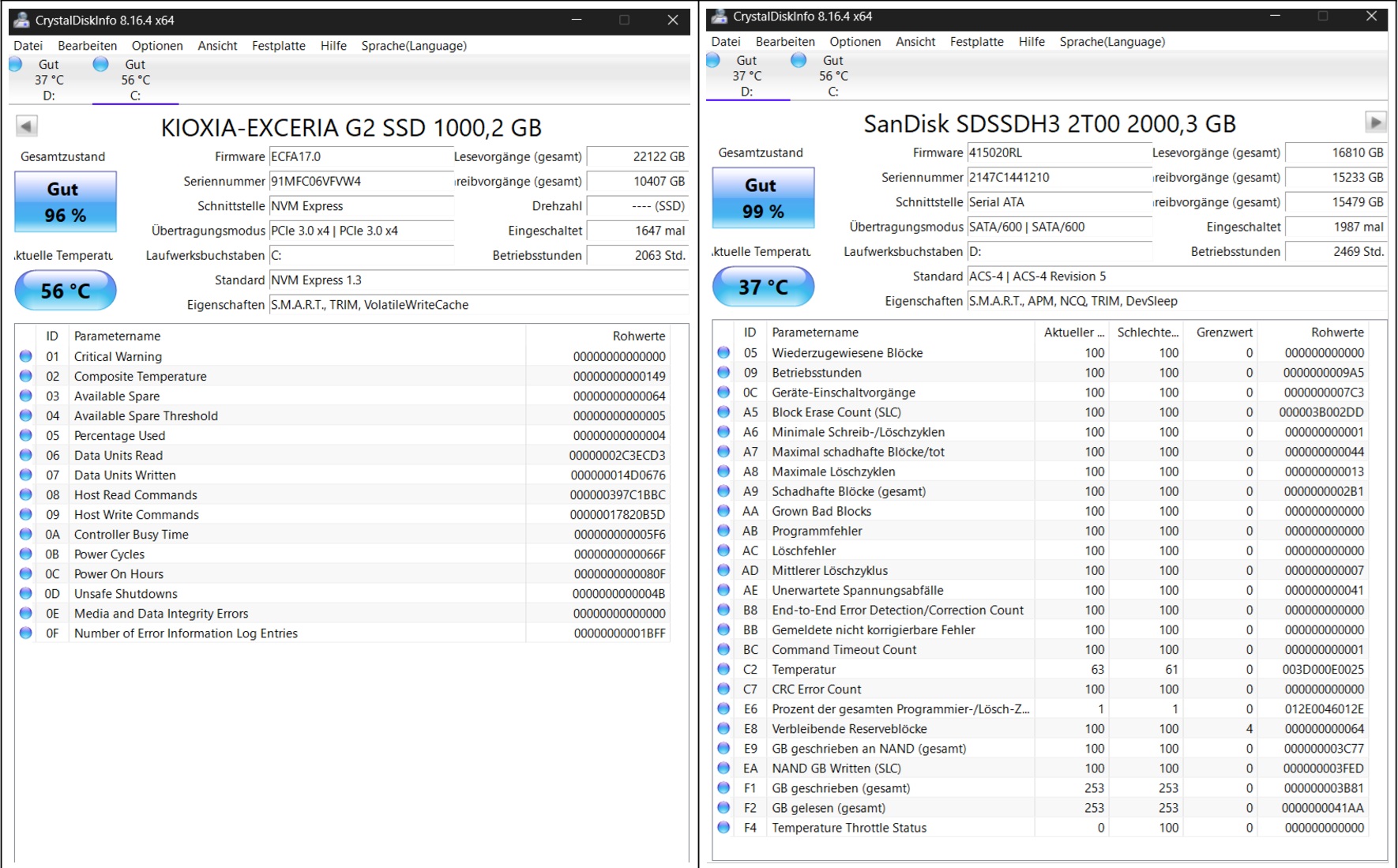Select the Unerwartete Spannungsabfälle row

coord(1041,590)
